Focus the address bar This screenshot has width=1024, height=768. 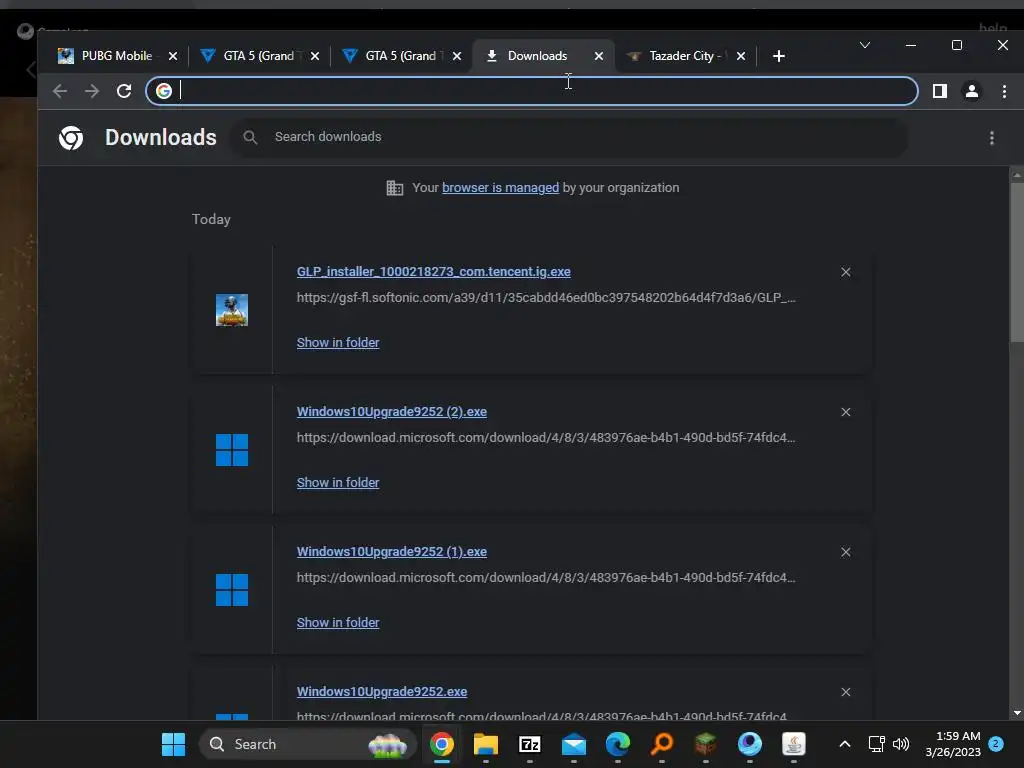click(532, 91)
